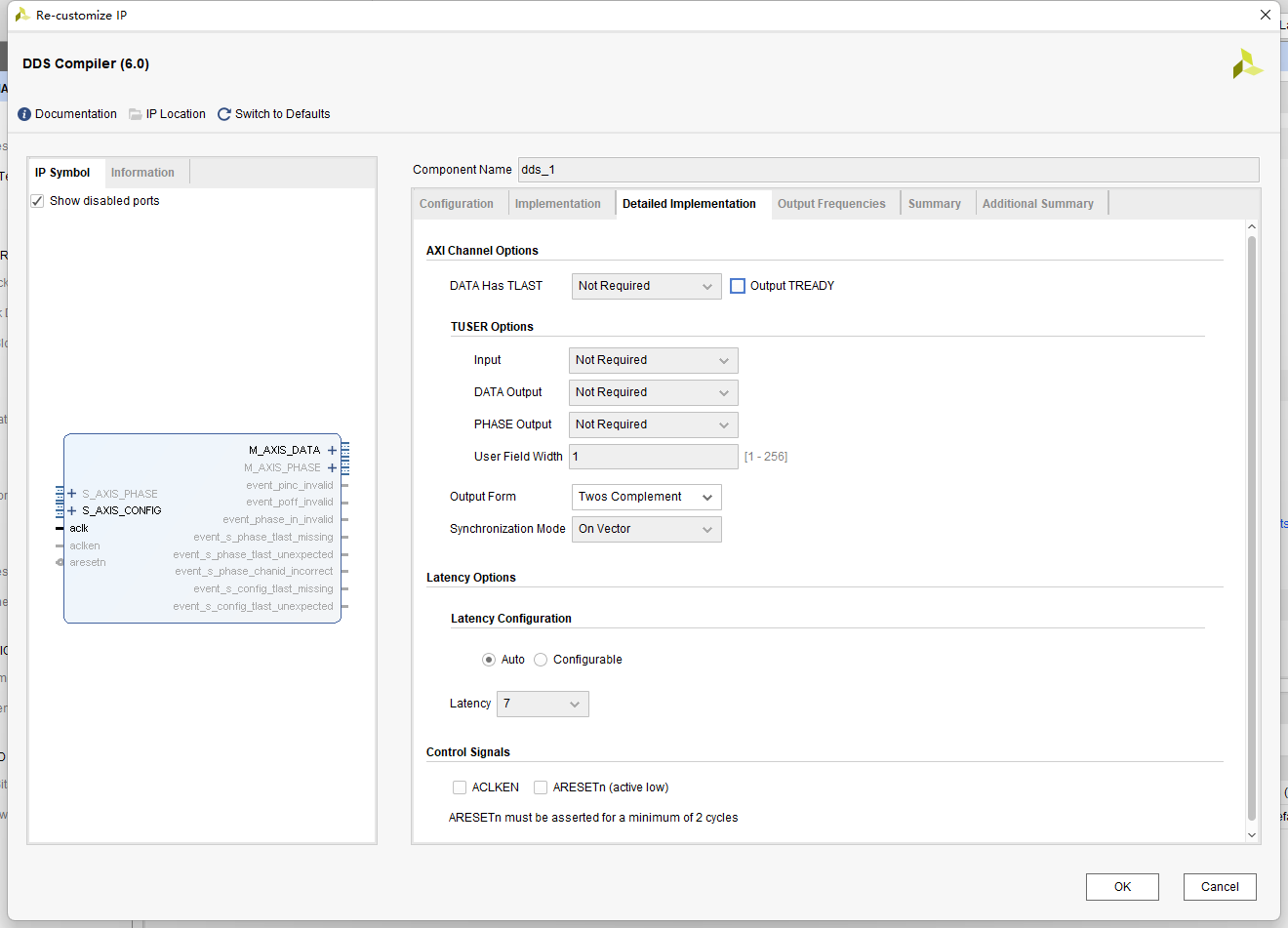Click the Switch to Defaults refresh icon
The width and height of the screenshot is (1288, 928).
[224, 114]
